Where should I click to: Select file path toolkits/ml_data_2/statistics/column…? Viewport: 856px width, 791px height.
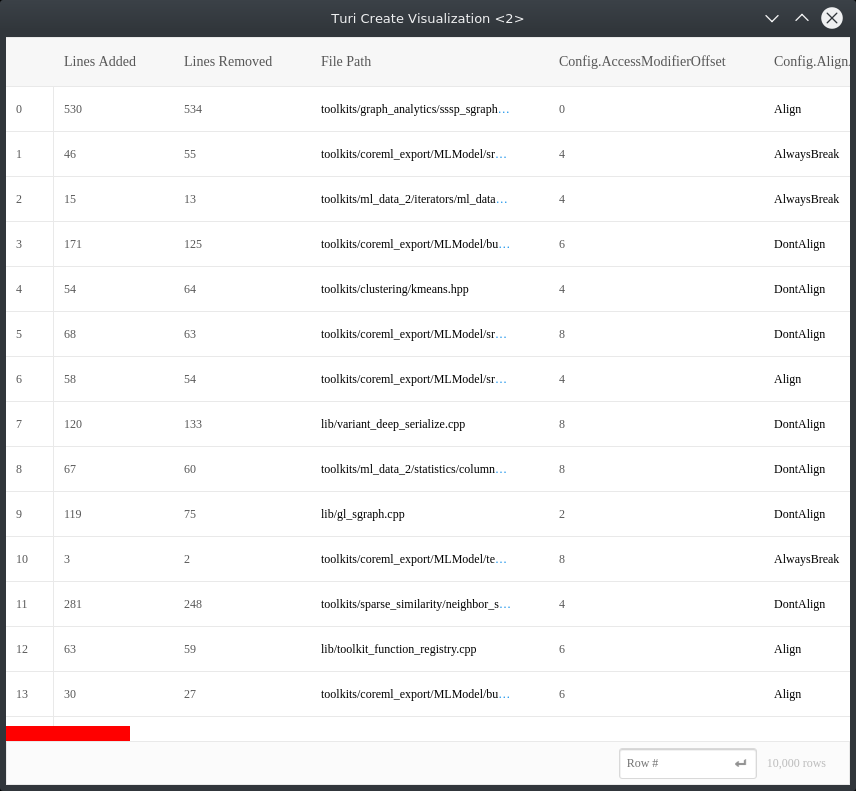point(414,469)
